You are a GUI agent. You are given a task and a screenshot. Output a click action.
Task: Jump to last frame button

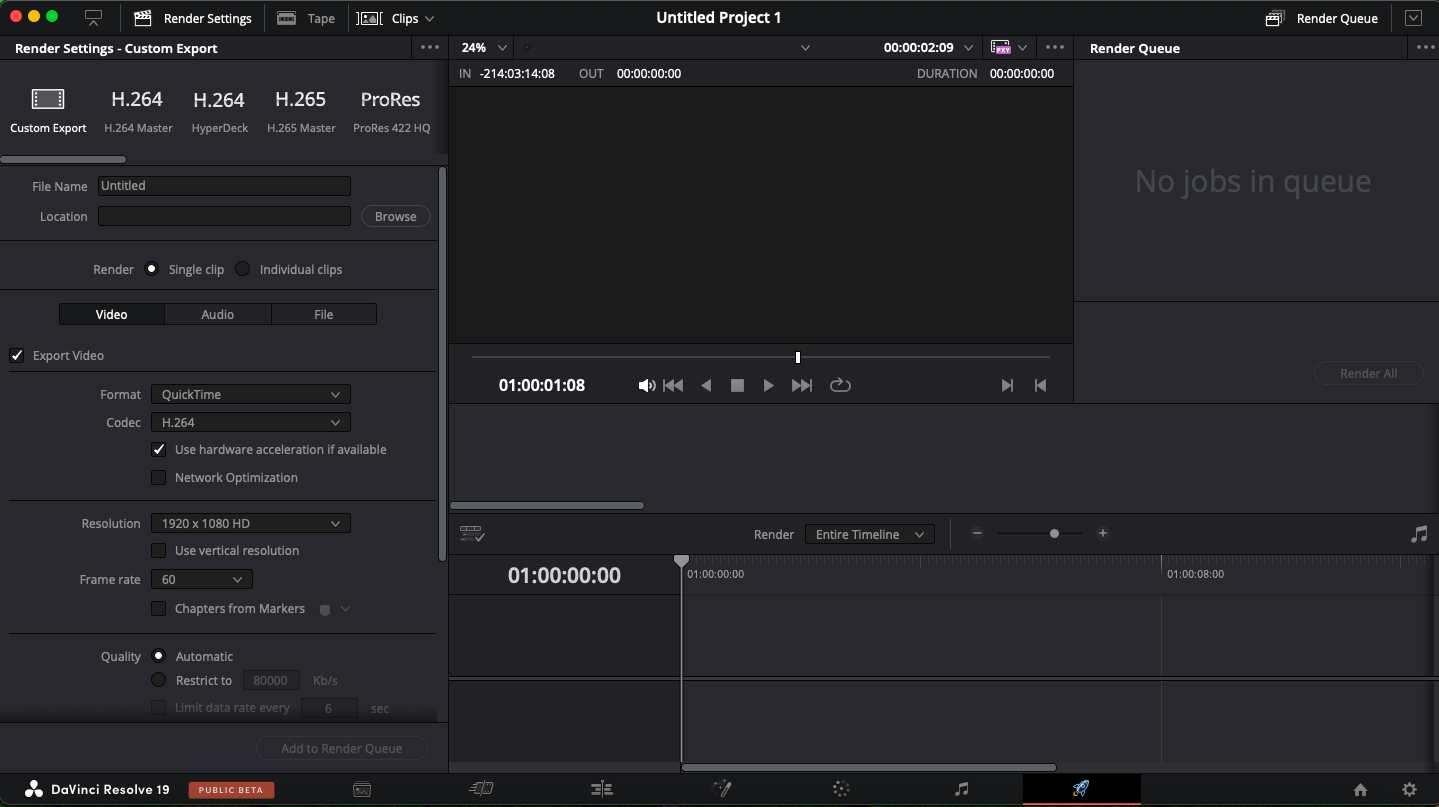(802, 385)
